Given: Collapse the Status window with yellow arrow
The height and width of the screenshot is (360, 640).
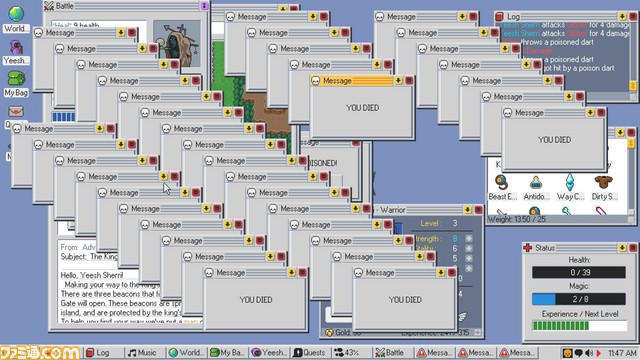Looking at the screenshot, I should 622,248.
